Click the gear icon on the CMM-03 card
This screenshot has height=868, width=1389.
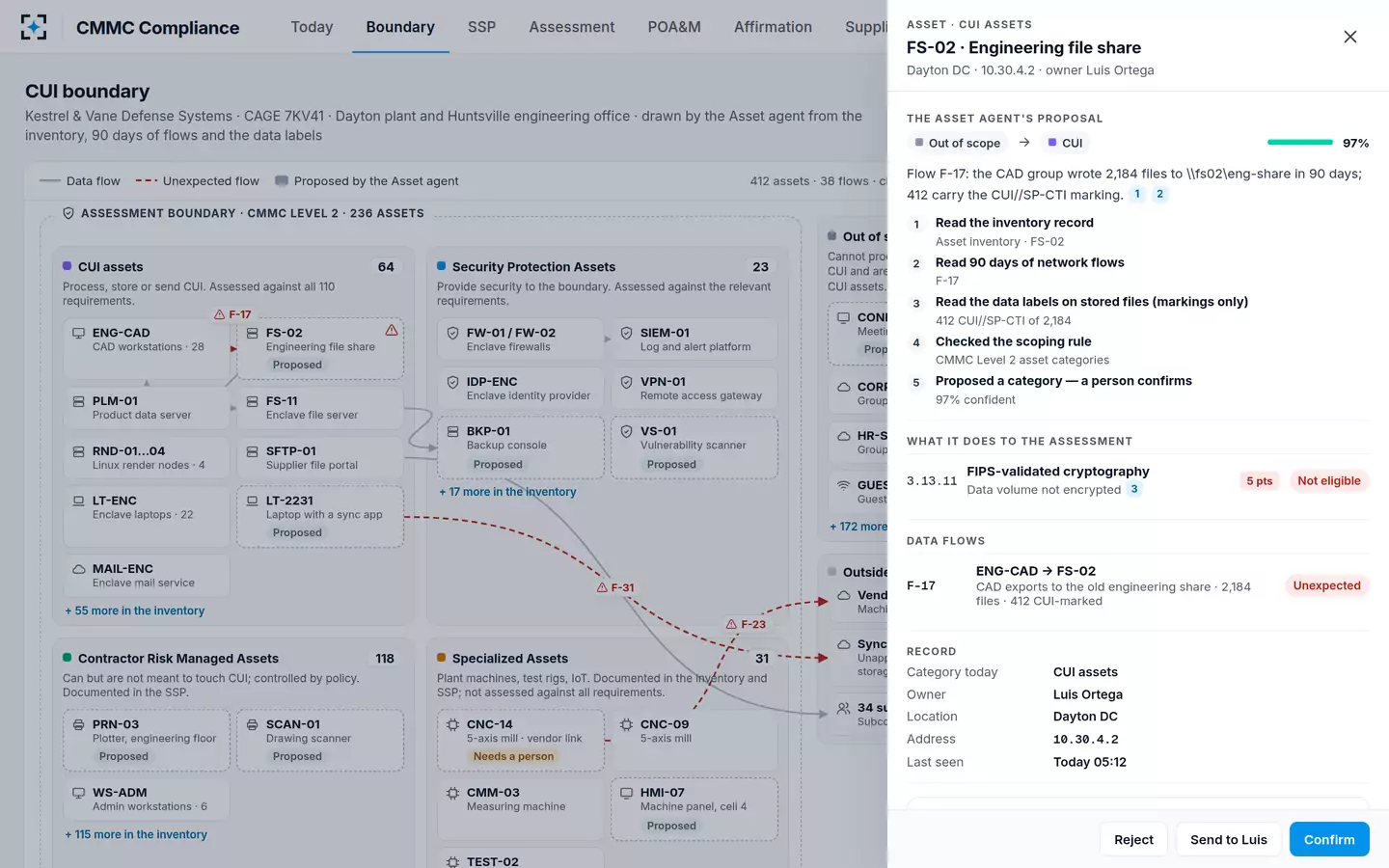click(x=452, y=793)
